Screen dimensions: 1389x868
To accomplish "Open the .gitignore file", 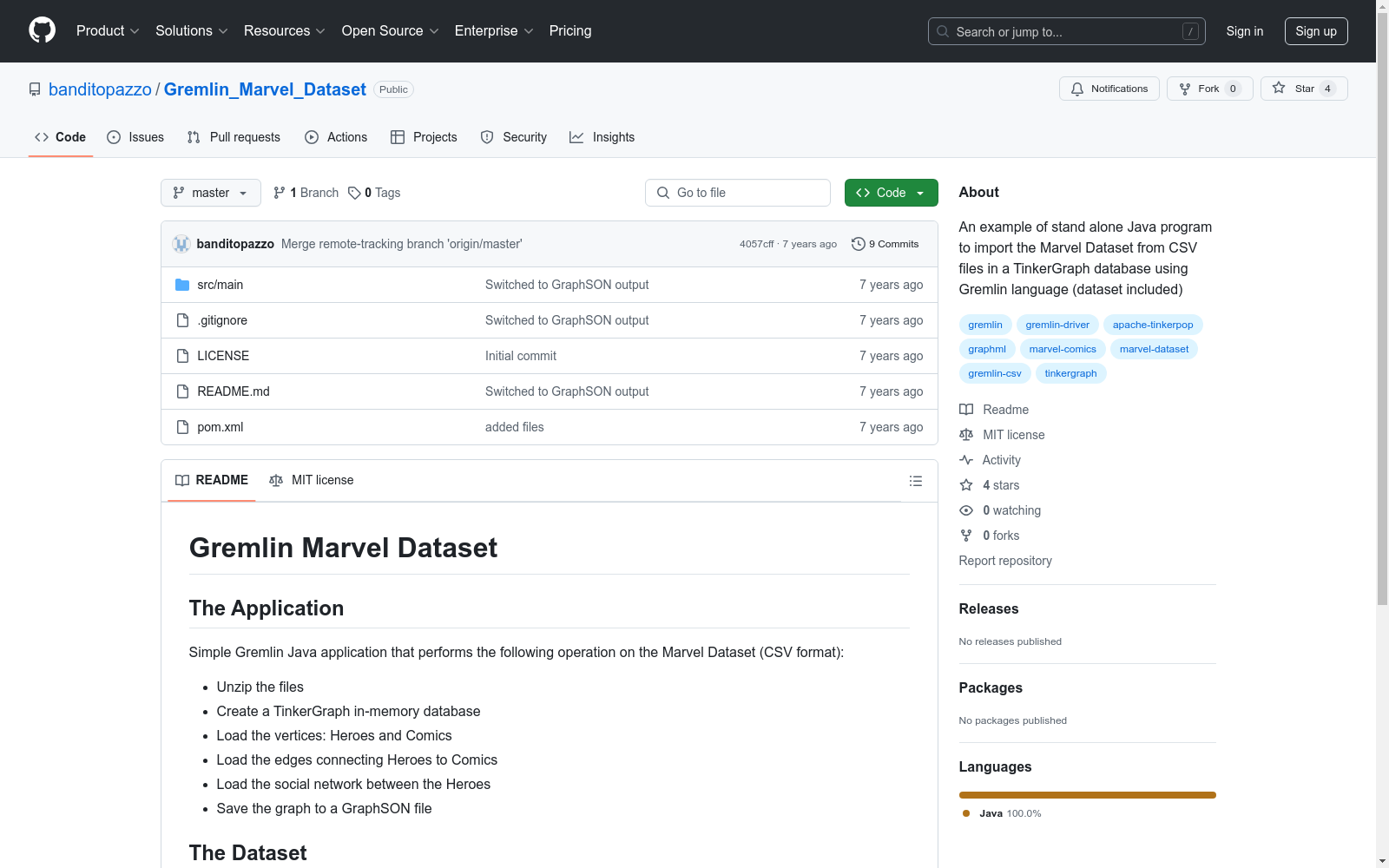I will 222,320.
